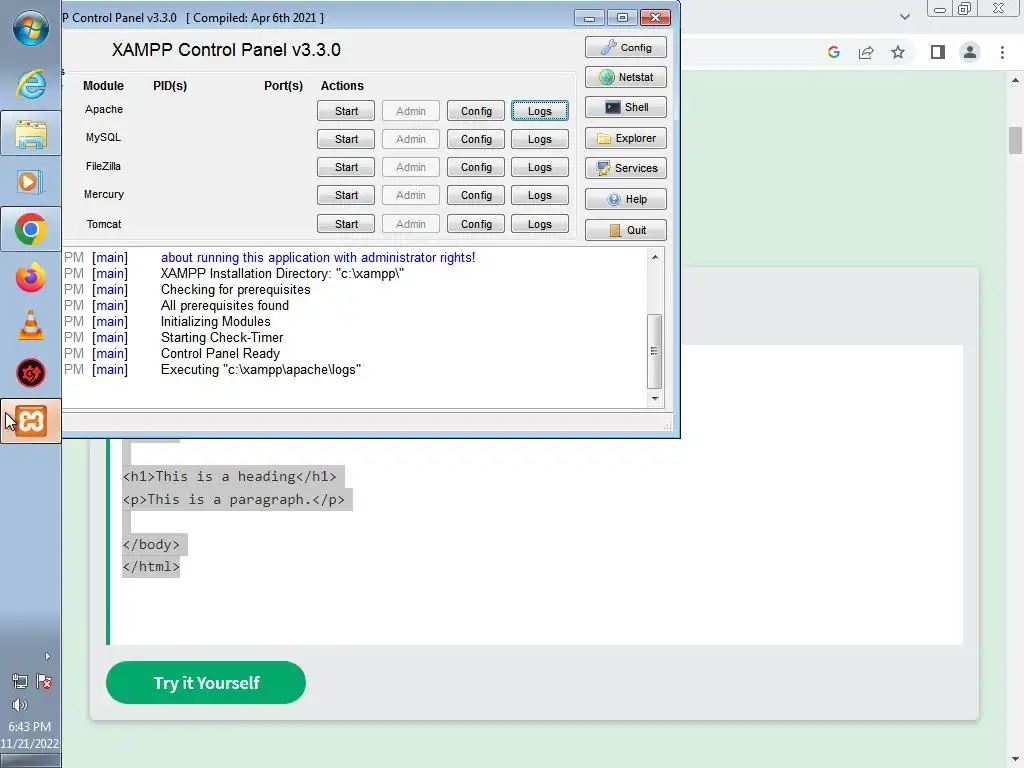Image resolution: width=1024 pixels, height=768 pixels.
Task: Show hidden tray icons arrow
Action: 47,656
